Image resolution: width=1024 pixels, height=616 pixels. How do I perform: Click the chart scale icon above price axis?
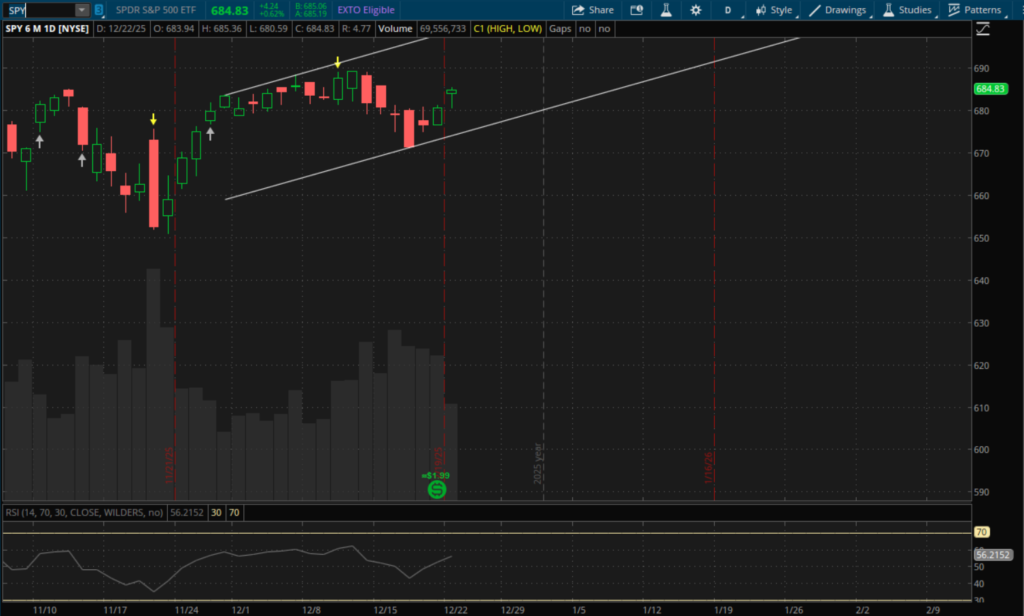coord(985,30)
